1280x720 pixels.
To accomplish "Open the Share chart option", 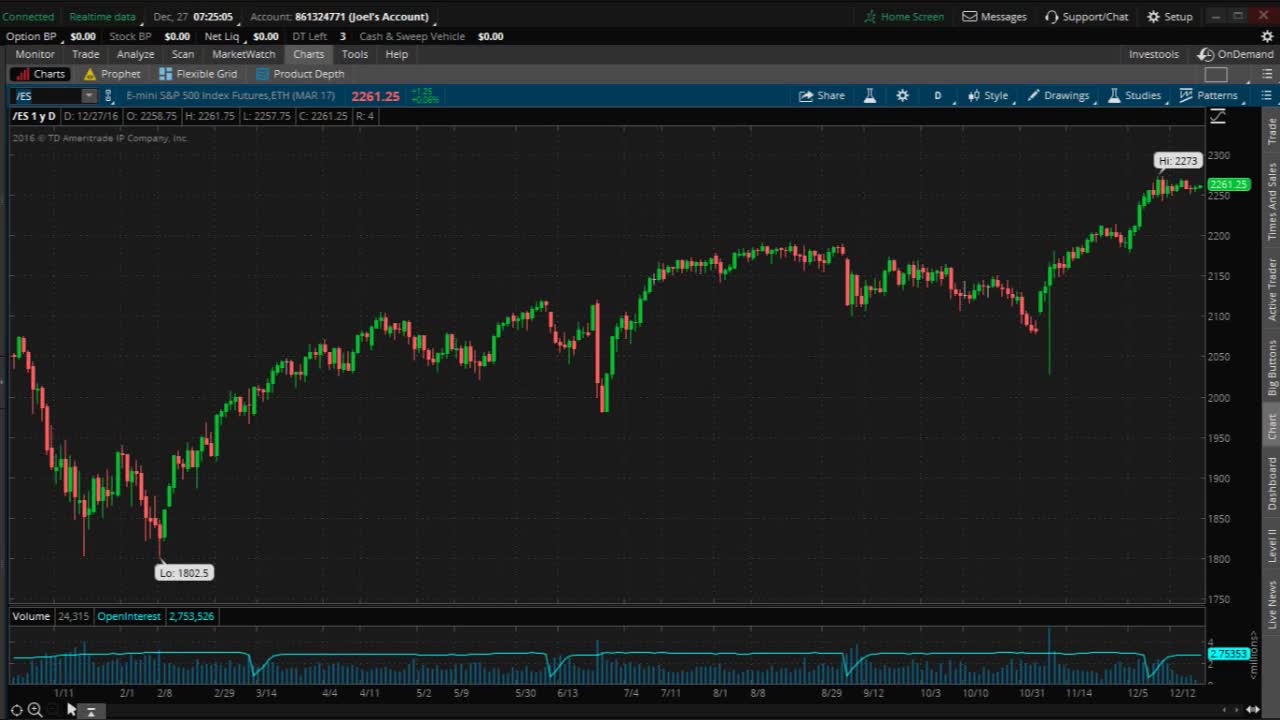I will point(822,96).
